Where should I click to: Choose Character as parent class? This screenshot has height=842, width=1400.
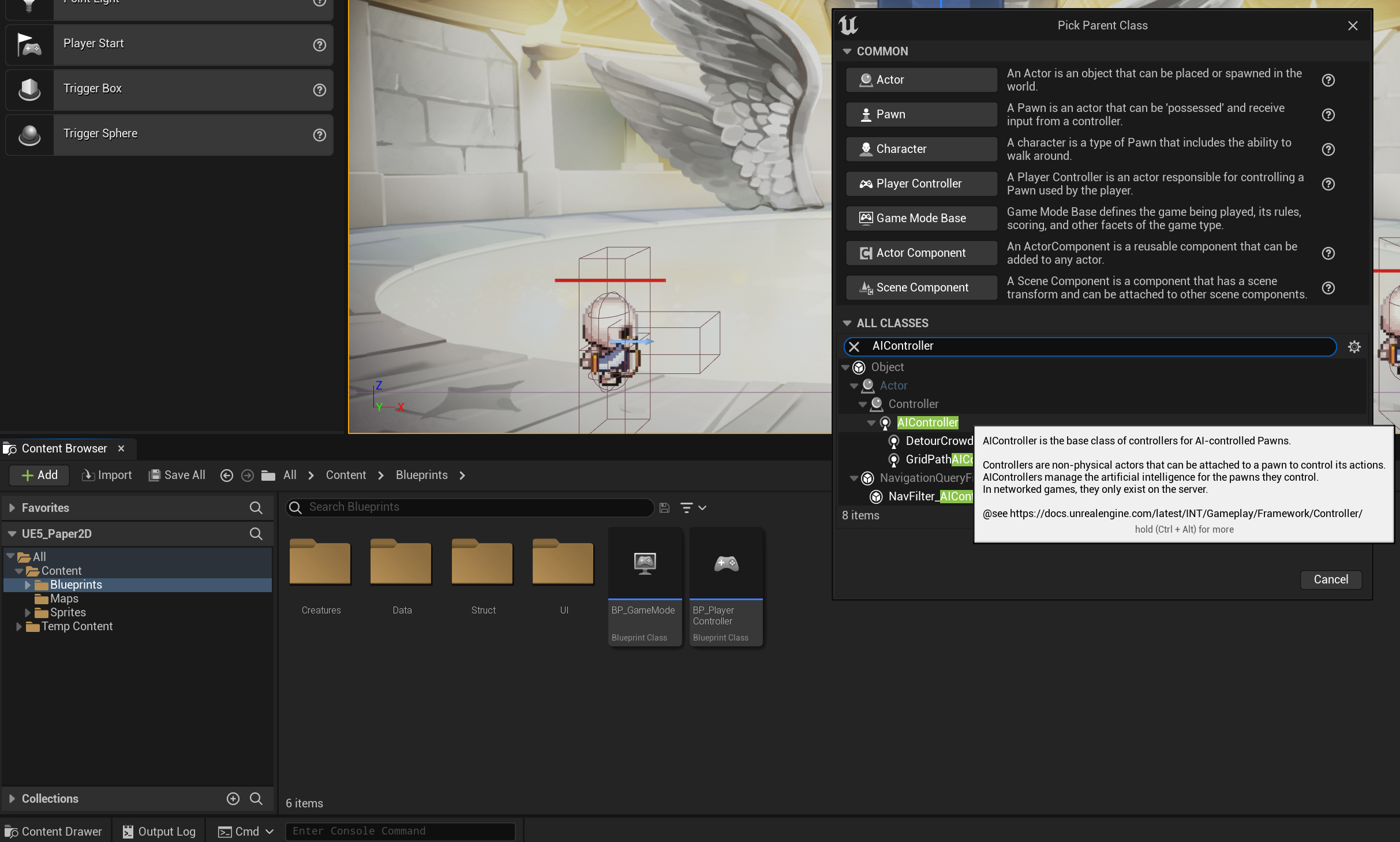pos(921,149)
